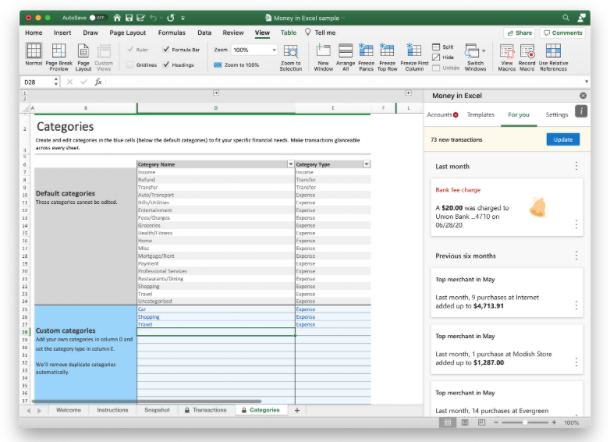The width and height of the screenshot is (608, 442).
Task: Expand the column group above column D
Action: [x=216, y=93]
